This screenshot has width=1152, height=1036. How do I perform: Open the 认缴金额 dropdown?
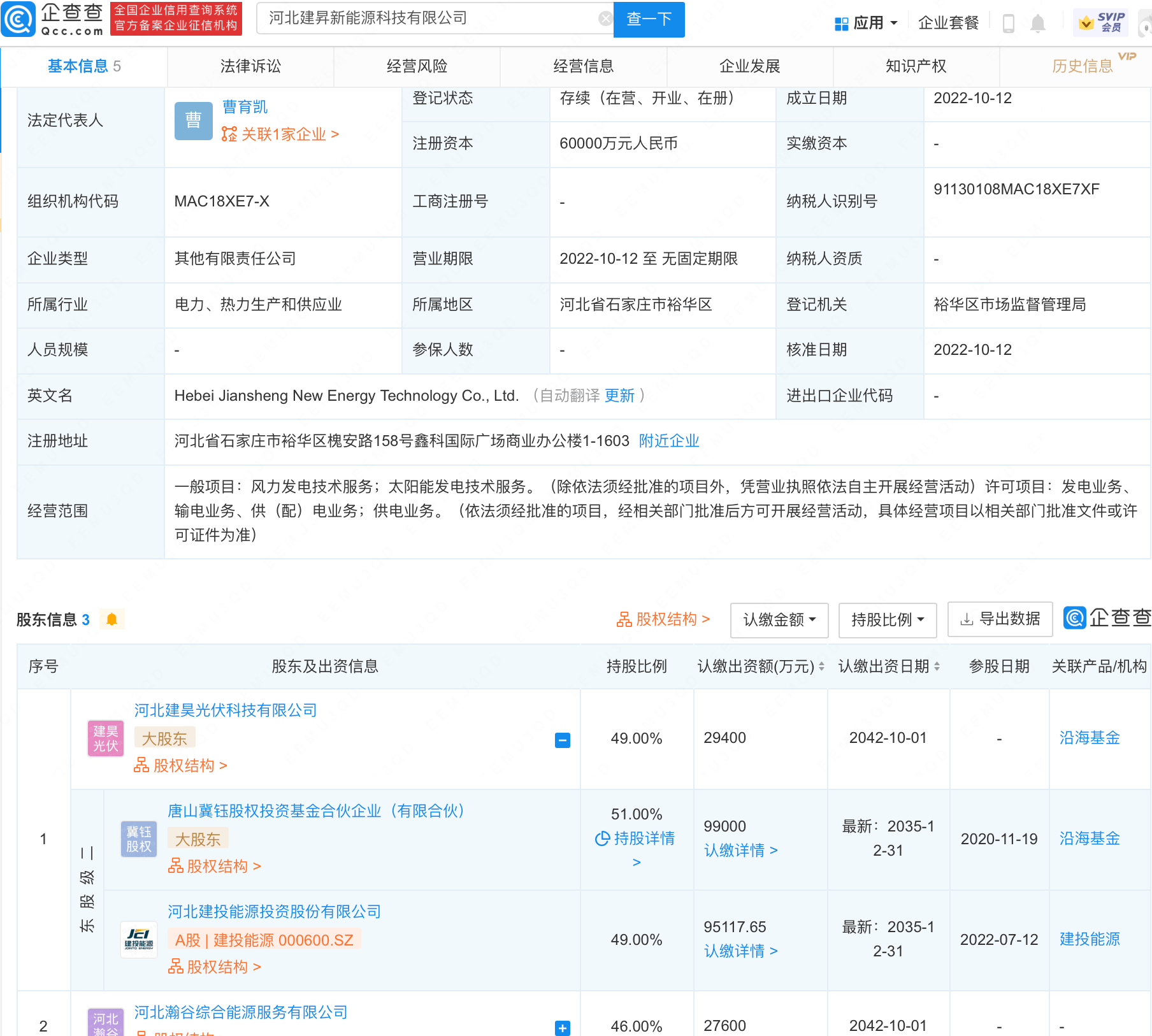(x=779, y=620)
